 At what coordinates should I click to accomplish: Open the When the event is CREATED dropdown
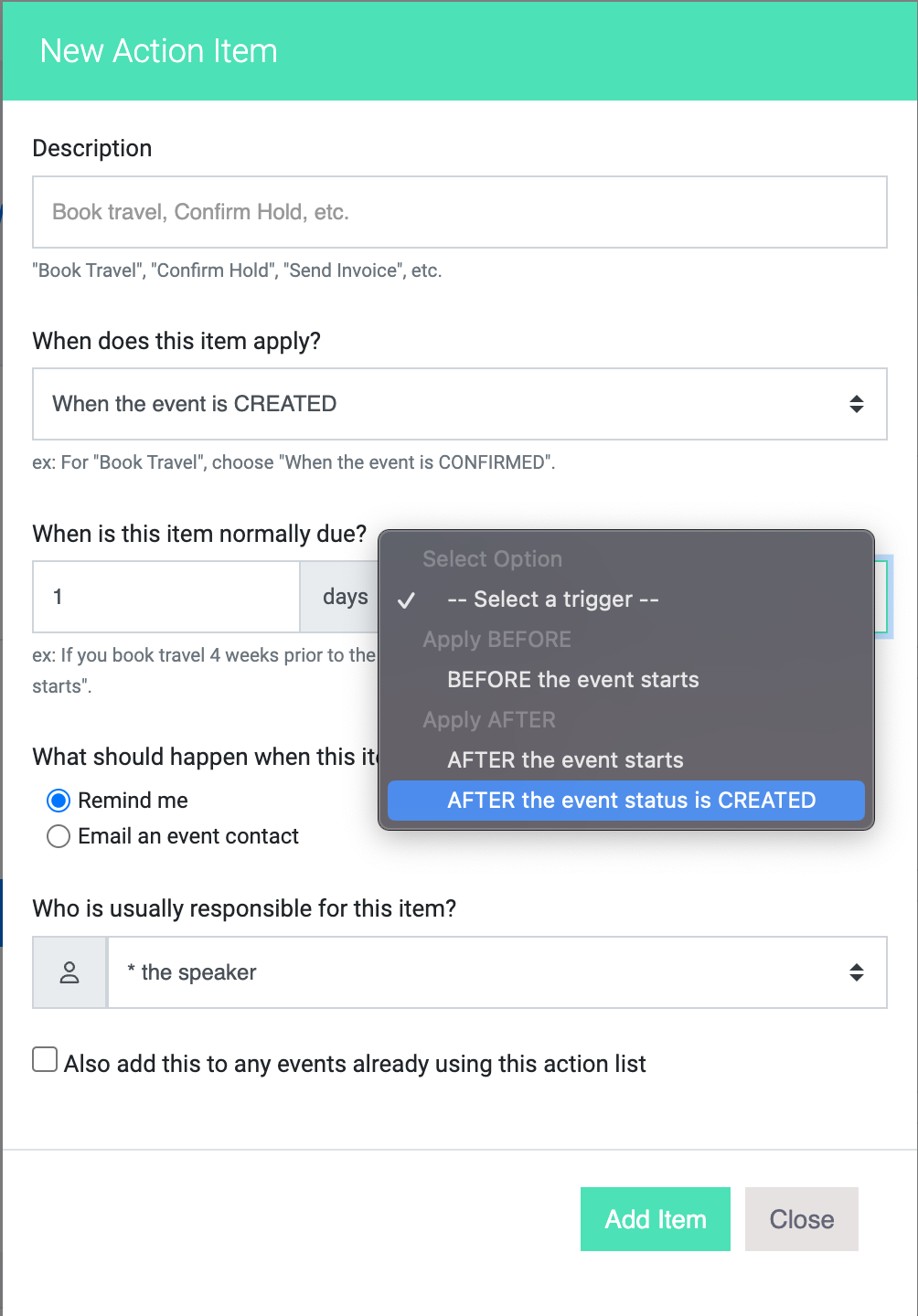[460, 404]
